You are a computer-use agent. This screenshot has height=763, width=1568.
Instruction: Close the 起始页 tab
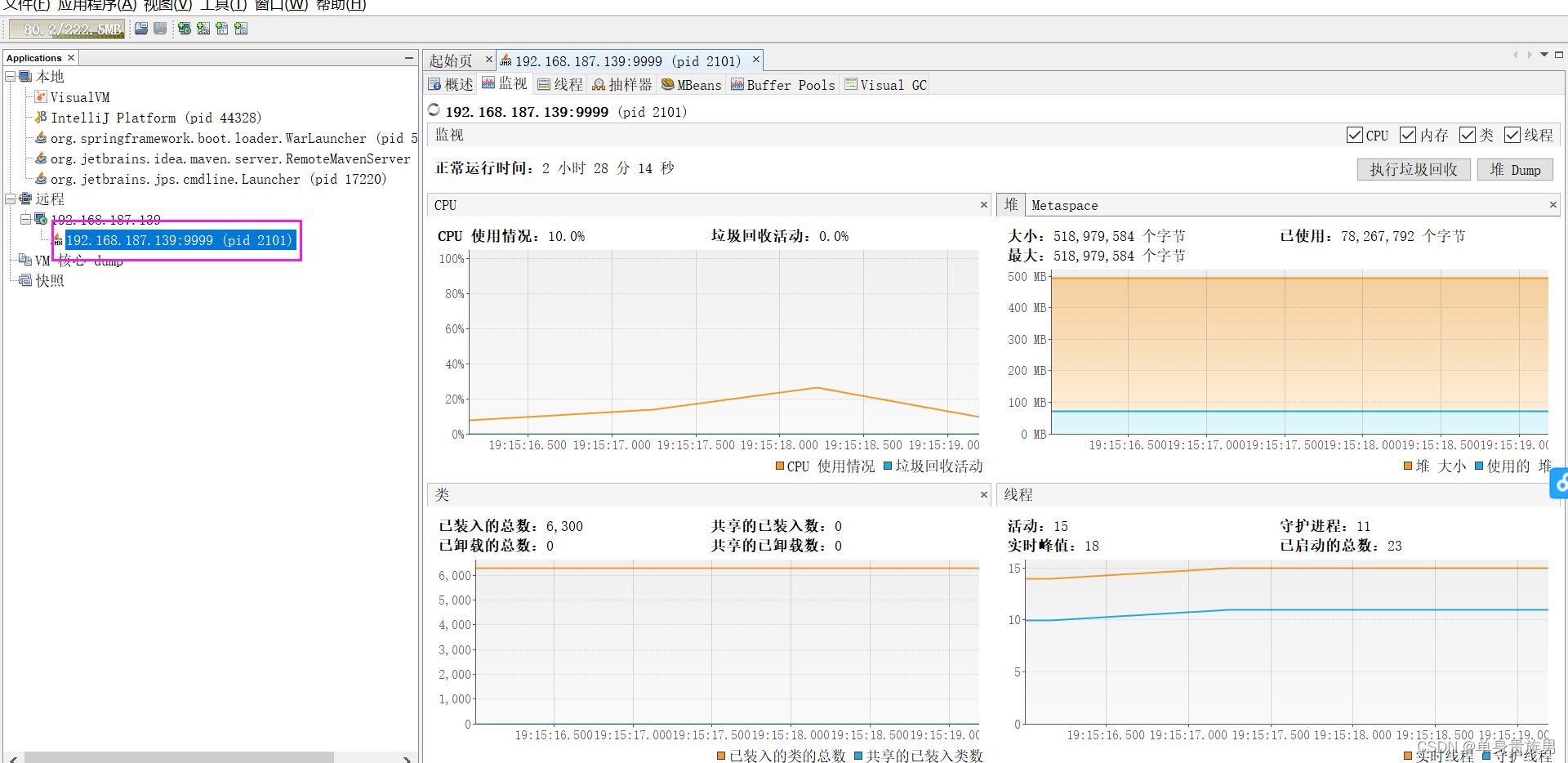click(x=489, y=60)
